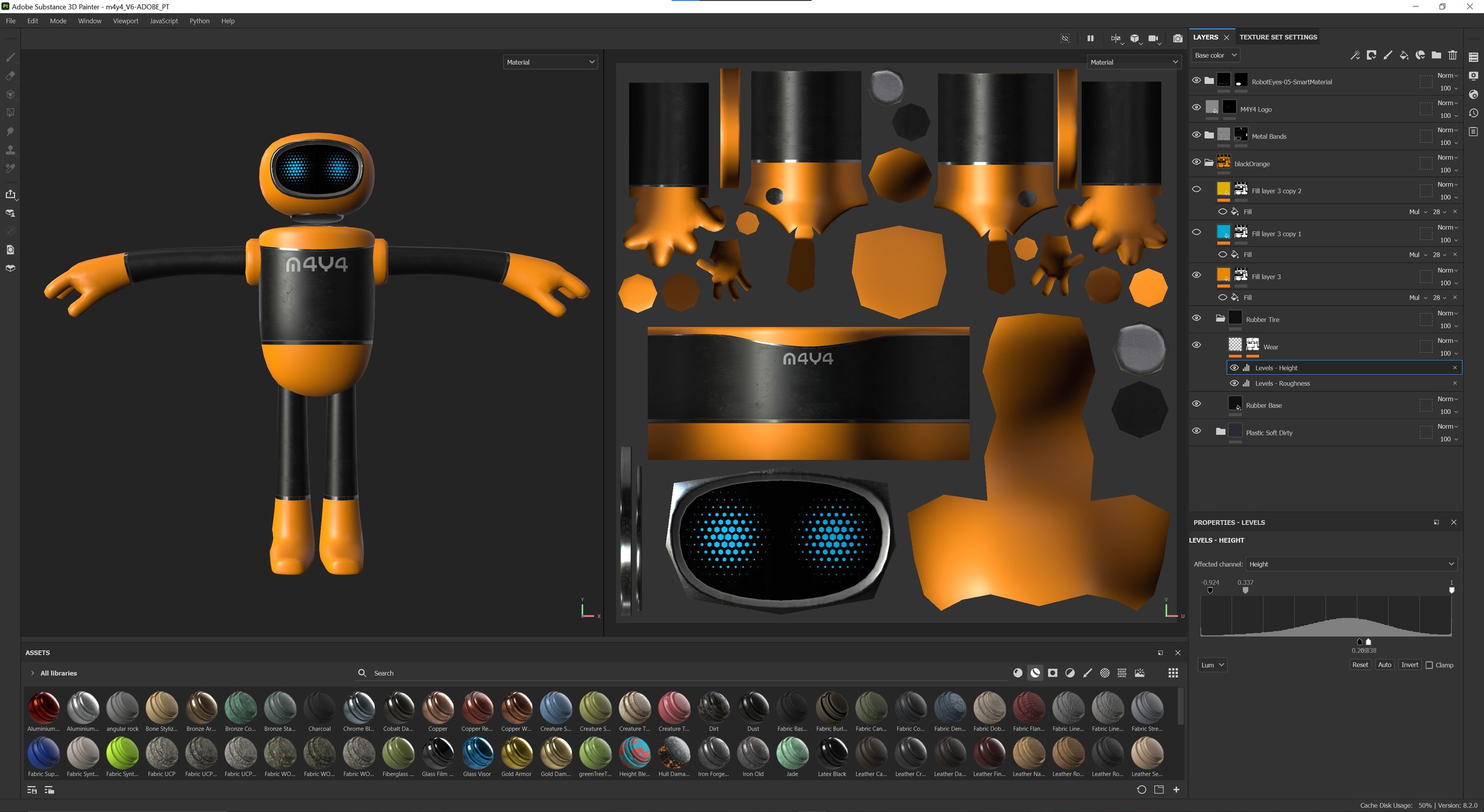Screen dimensions: 1484x812
Task: Expand the All libraries tree
Action: tap(32, 673)
